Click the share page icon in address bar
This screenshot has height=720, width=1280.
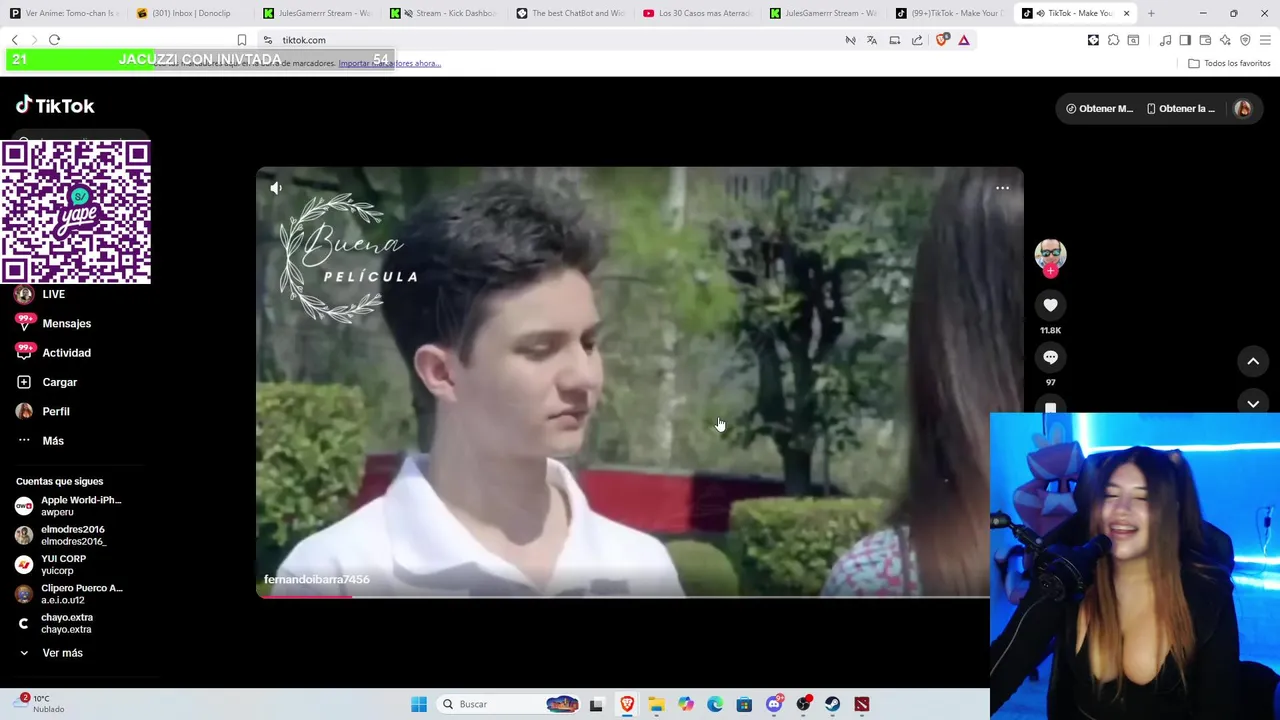click(917, 40)
